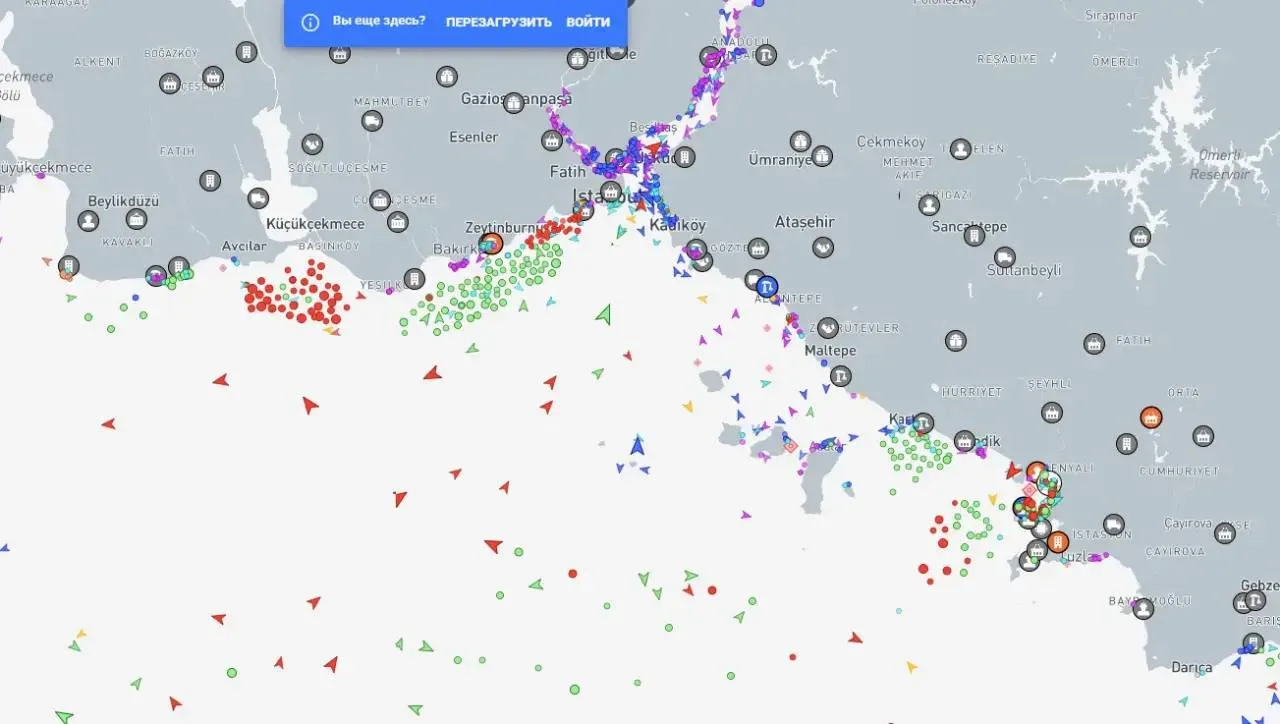Screen dimensions: 1280x724
Task: Open the person marker below Beylikdüzü
Action: click(89, 220)
